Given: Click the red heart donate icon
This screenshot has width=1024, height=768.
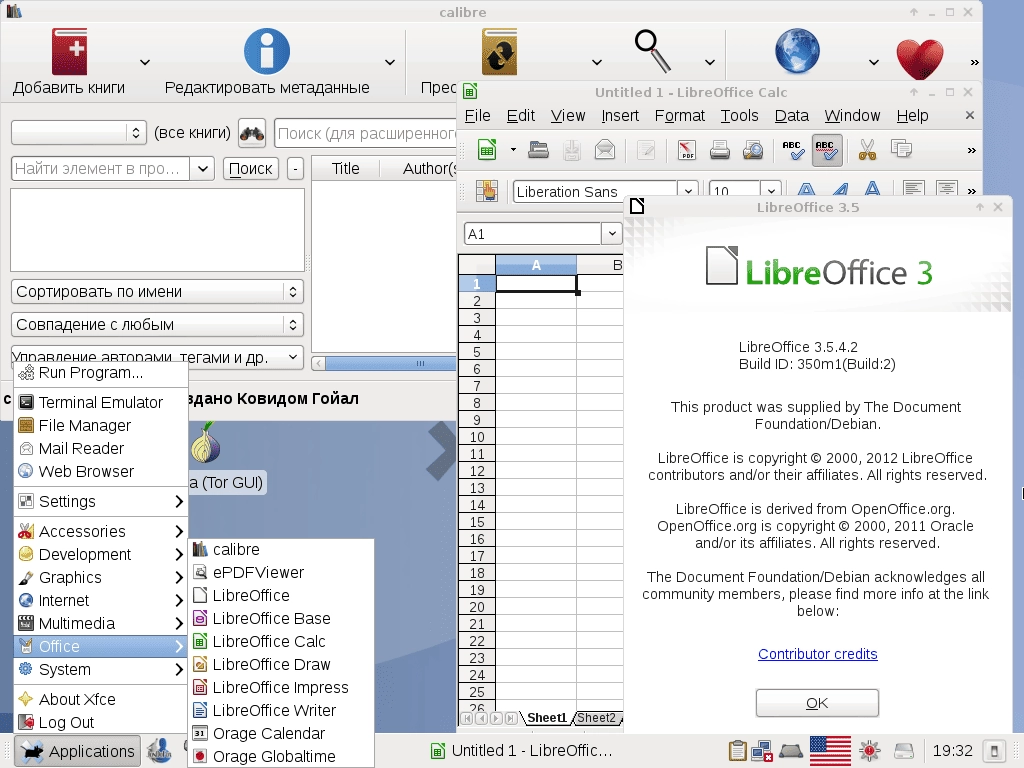Looking at the screenshot, I should (x=920, y=59).
